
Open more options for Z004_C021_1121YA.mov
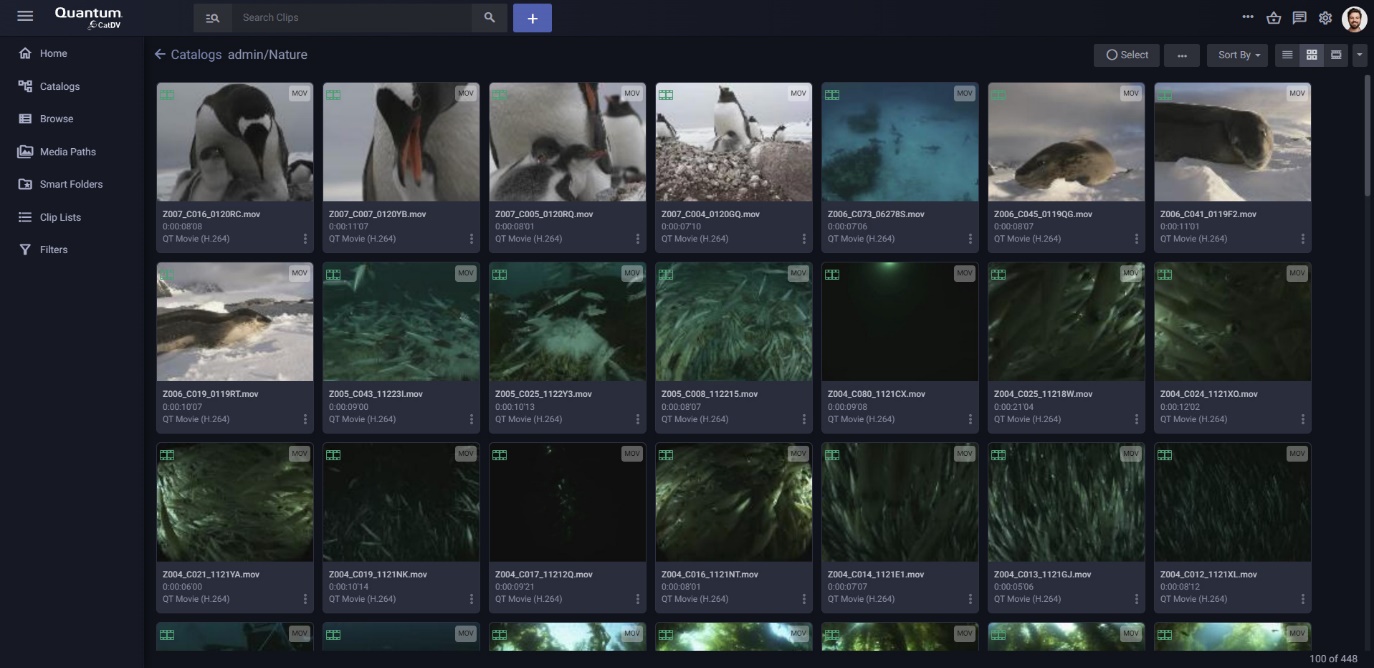[306, 599]
